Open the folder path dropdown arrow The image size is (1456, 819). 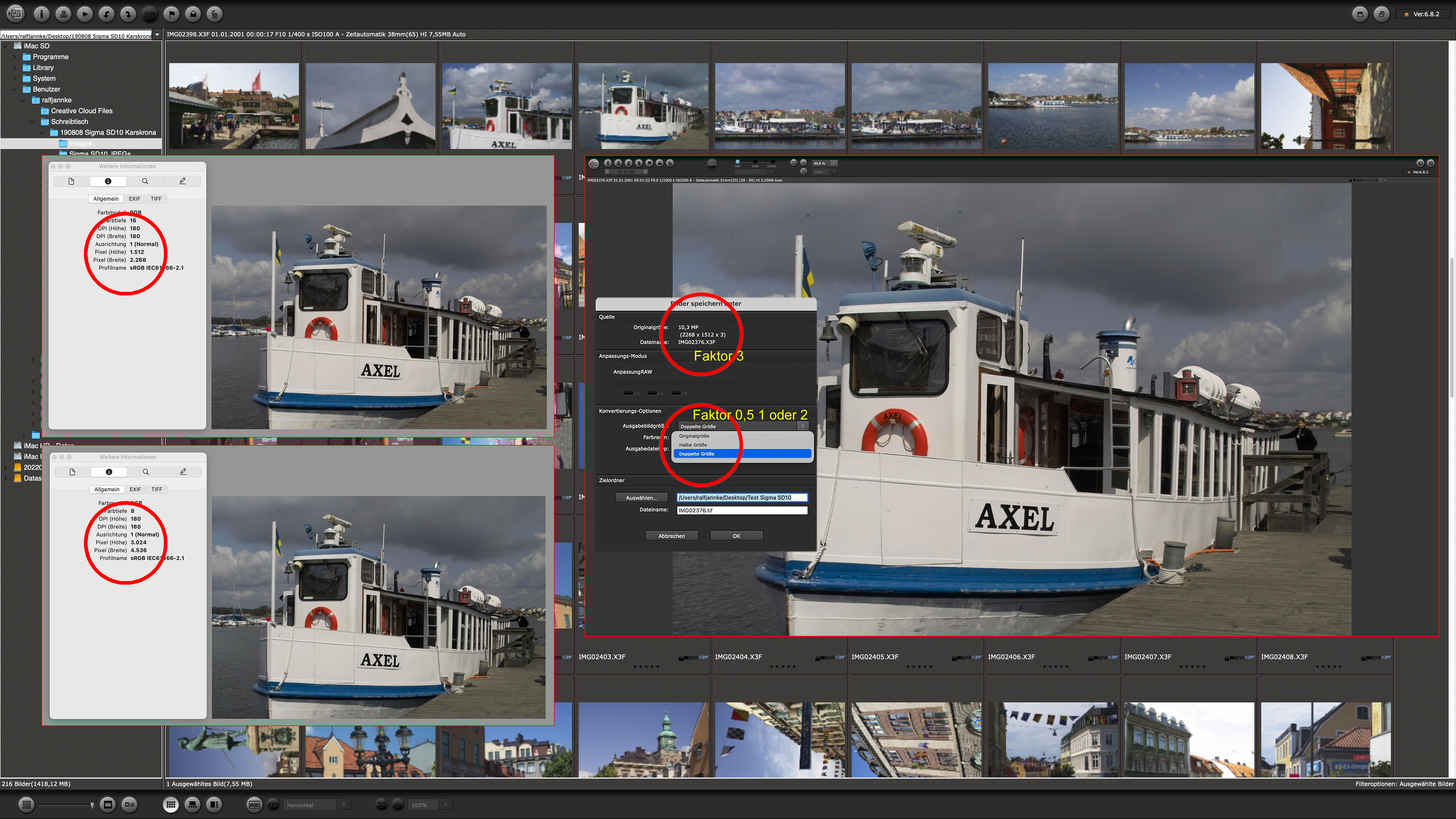coord(157,35)
